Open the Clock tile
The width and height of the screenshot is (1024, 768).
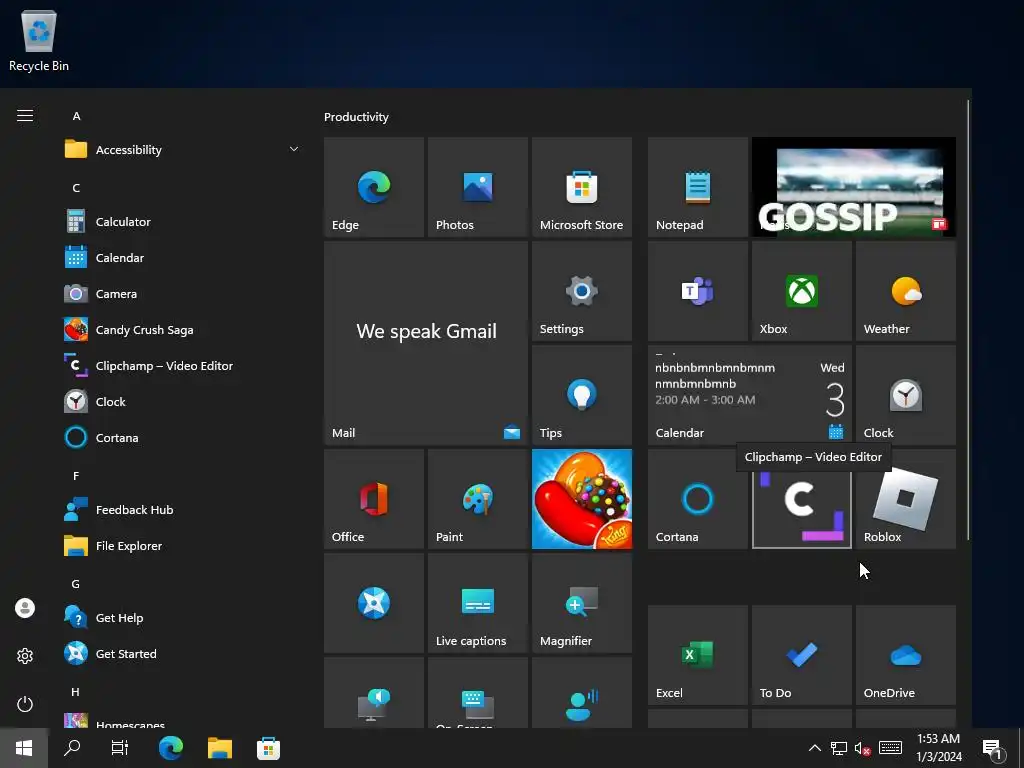point(906,395)
